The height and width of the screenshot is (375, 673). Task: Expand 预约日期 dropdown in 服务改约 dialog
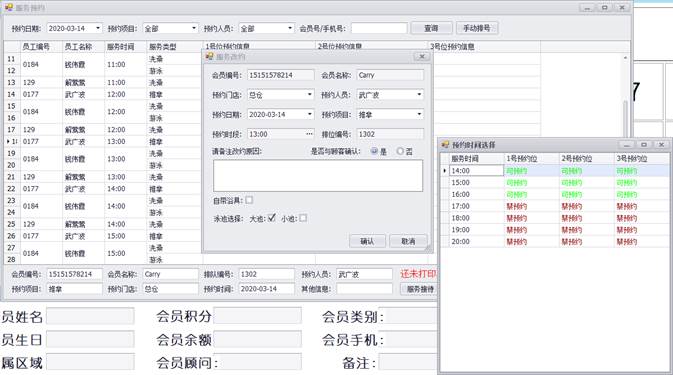309,114
